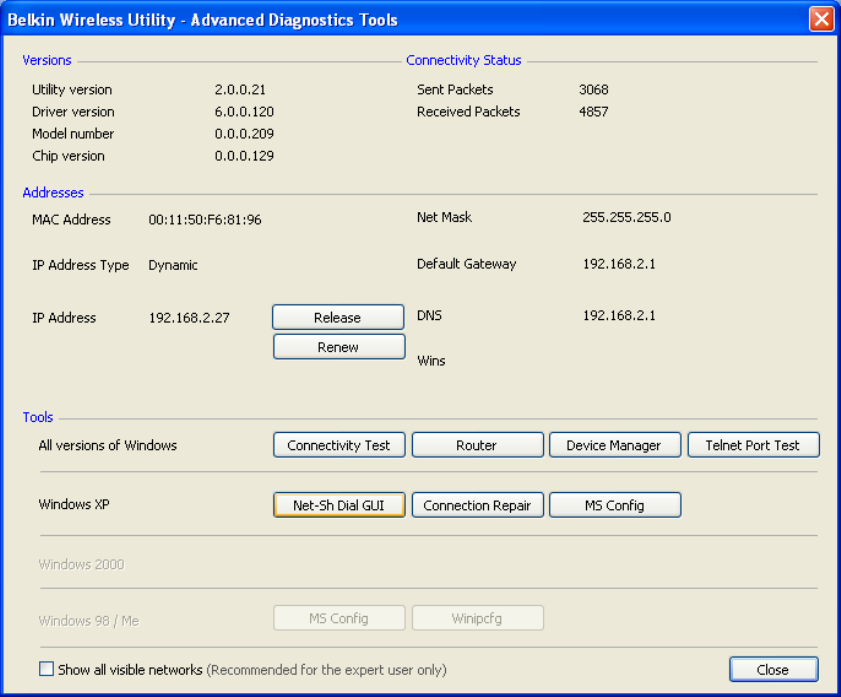Viewport: 841px width, 697px height.
Task: Click the Driver version number
Action: pyautogui.click(x=244, y=112)
